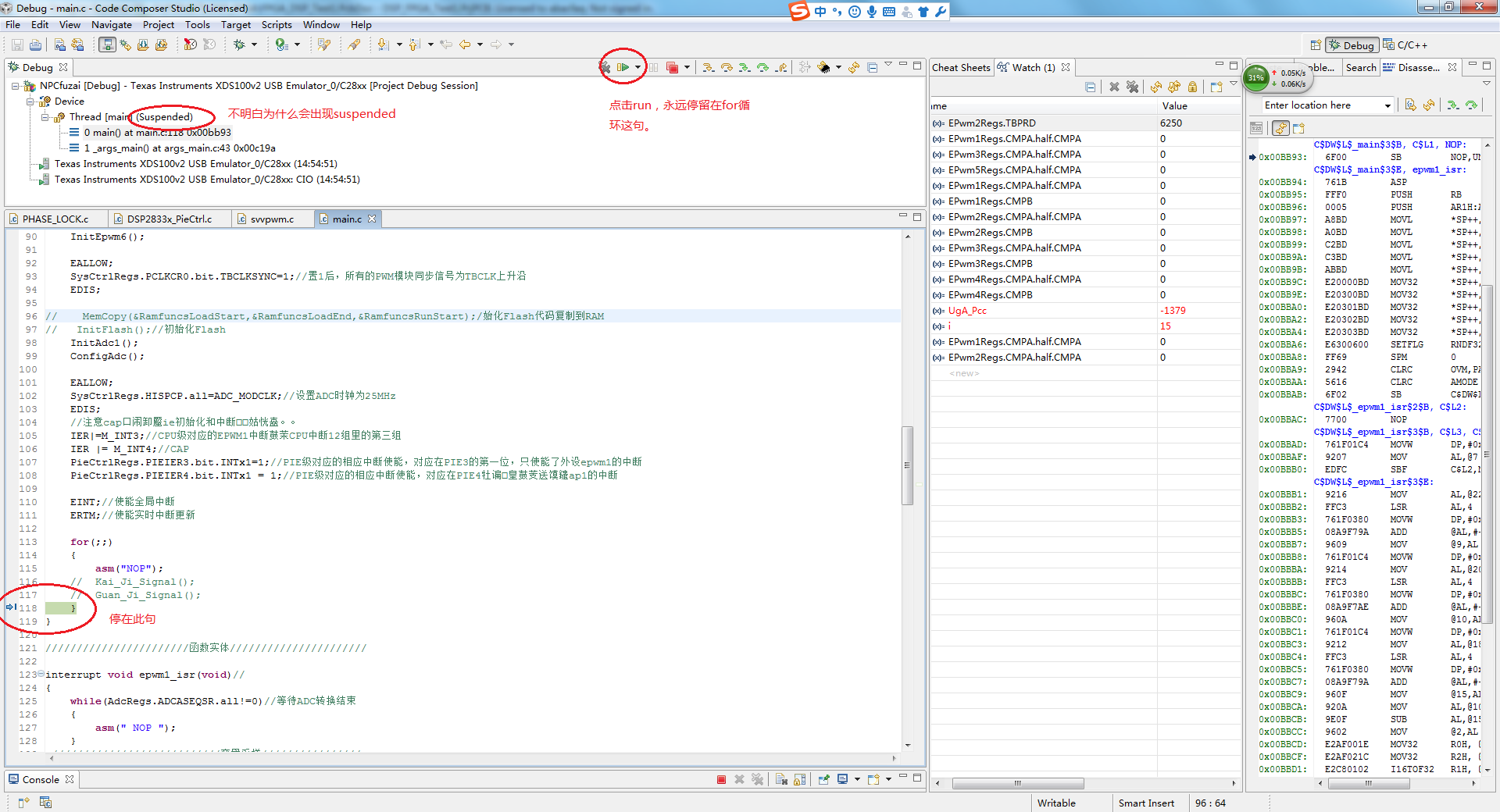Image resolution: width=1500 pixels, height=812 pixels.
Task: Click Remove All Expressions in Watch panel
Action: pyautogui.click(x=1132, y=87)
